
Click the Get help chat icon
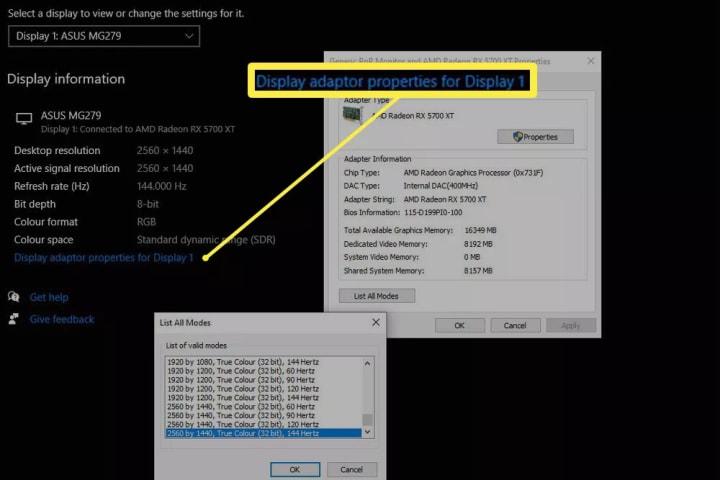click(x=14, y=297)
